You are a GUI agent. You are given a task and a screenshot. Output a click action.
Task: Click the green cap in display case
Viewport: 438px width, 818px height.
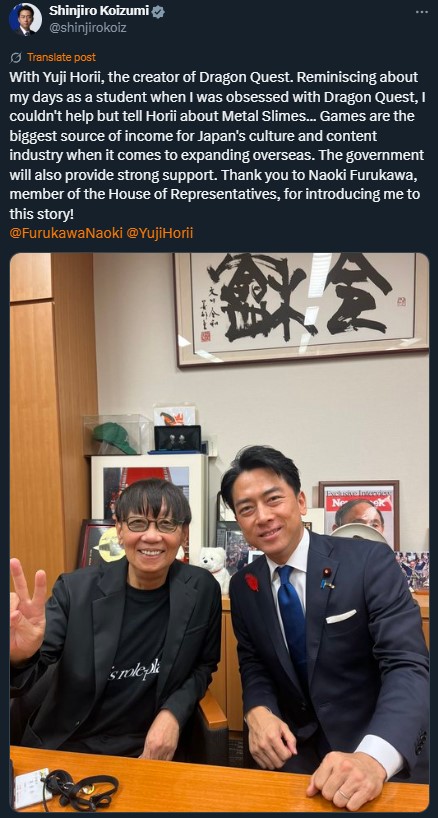pos(115,437)
